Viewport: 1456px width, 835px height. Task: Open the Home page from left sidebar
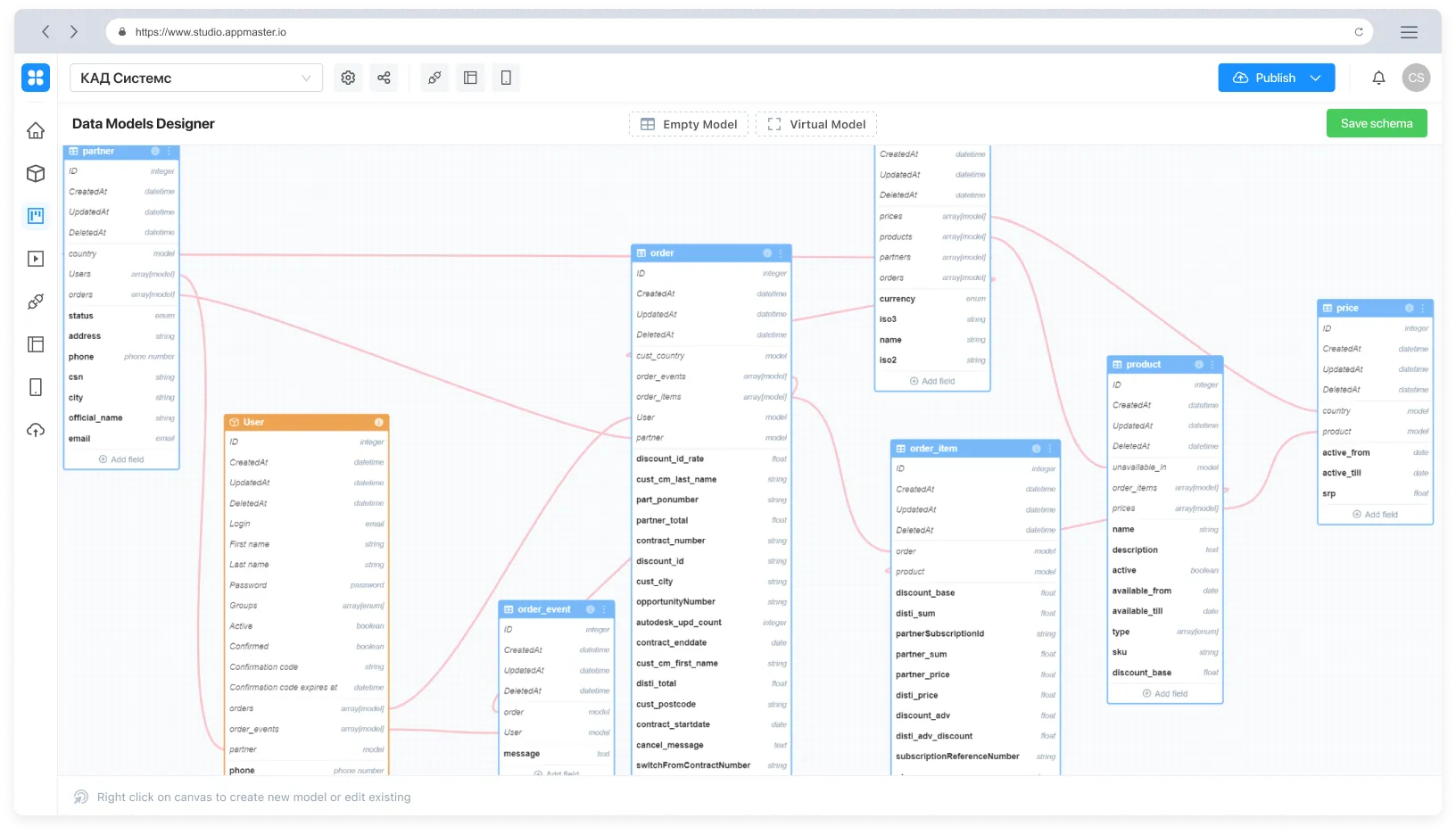click(x=36, y=130)
